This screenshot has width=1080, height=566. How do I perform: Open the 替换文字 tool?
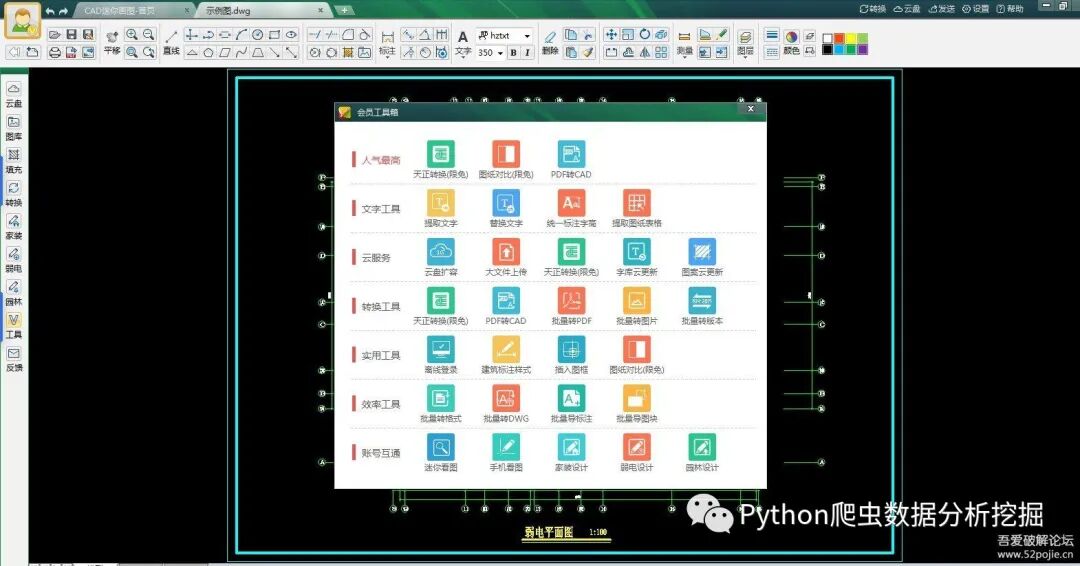(x=506, y=208)
